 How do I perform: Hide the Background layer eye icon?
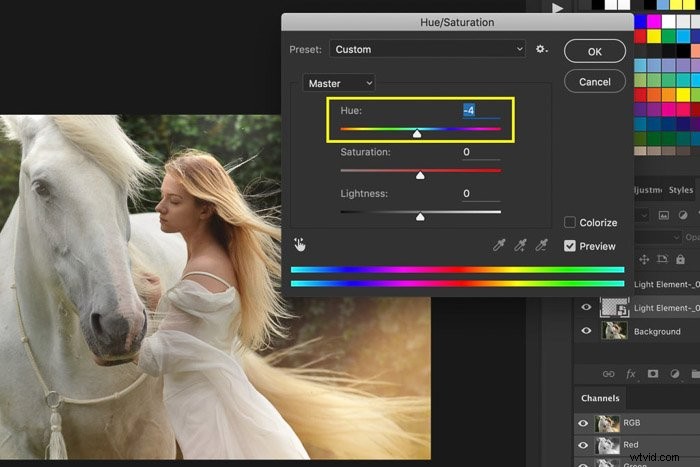click(x=586, y=331)
